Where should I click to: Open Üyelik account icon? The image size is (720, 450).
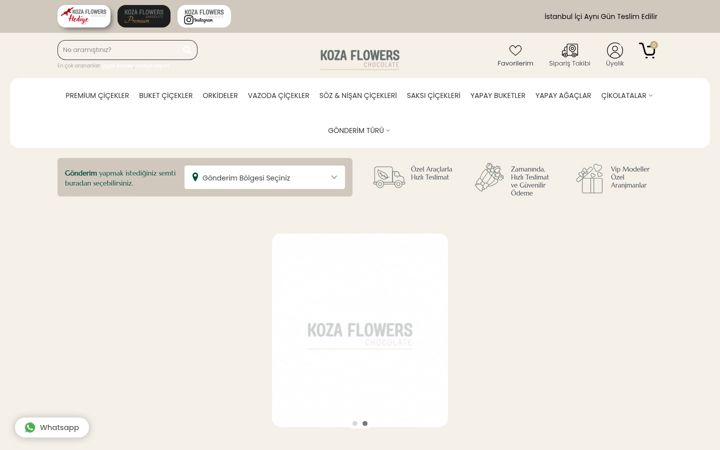[614, 50]
